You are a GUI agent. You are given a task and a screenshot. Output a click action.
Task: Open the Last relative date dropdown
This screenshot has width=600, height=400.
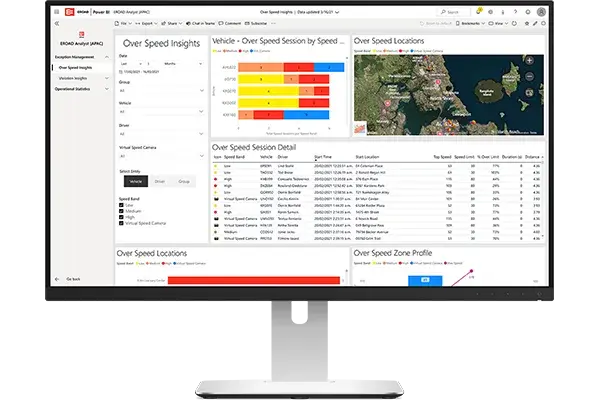pos(131,64)
